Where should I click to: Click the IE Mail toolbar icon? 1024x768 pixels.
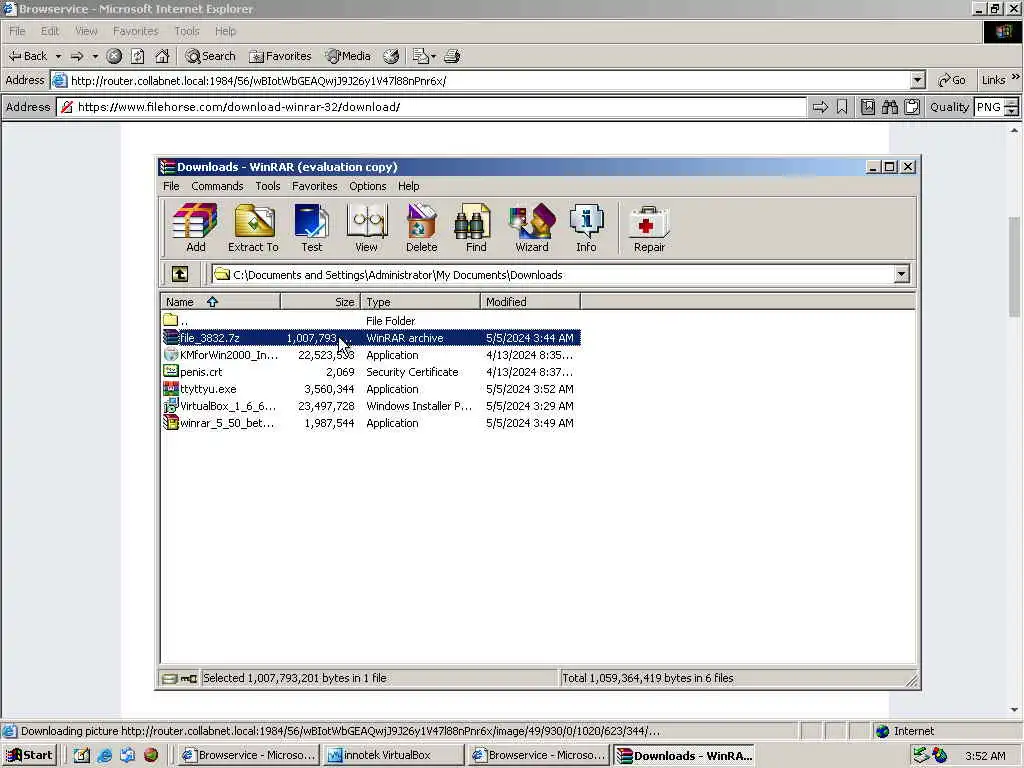point(420,56)
